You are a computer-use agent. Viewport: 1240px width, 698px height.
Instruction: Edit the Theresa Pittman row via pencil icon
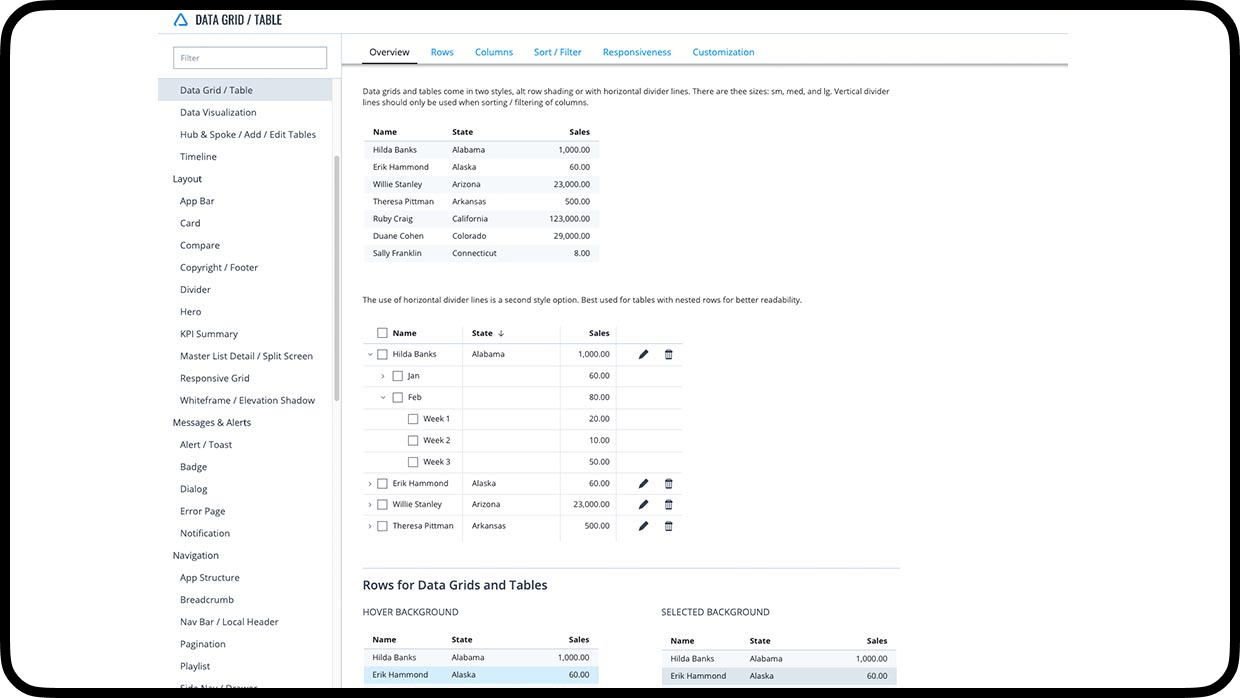(643, 526)
